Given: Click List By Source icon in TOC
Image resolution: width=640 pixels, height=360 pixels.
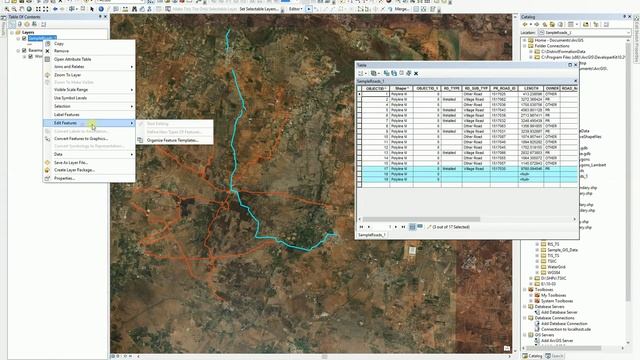Looking at the screenshot, I should pos(20,24).
